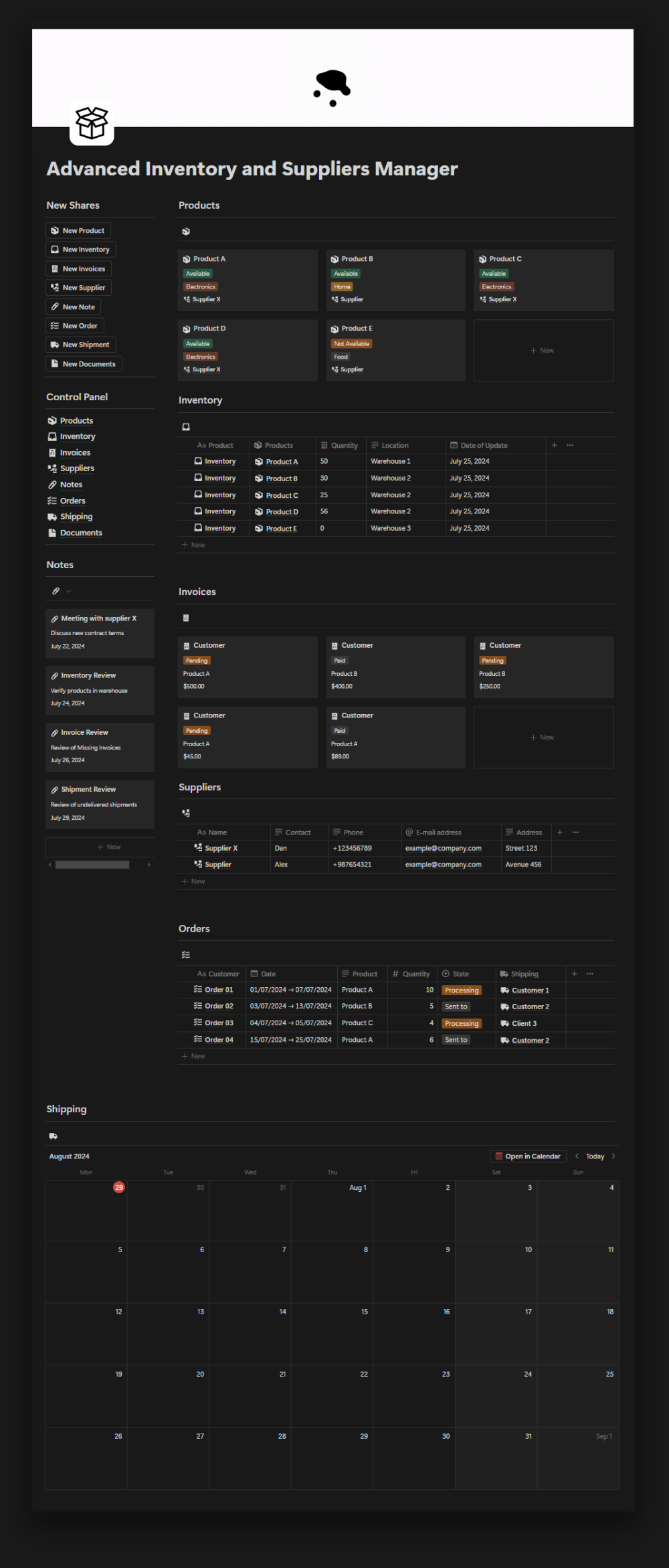Expand the Notes view dropdown chevron

(x=68, y=591)
